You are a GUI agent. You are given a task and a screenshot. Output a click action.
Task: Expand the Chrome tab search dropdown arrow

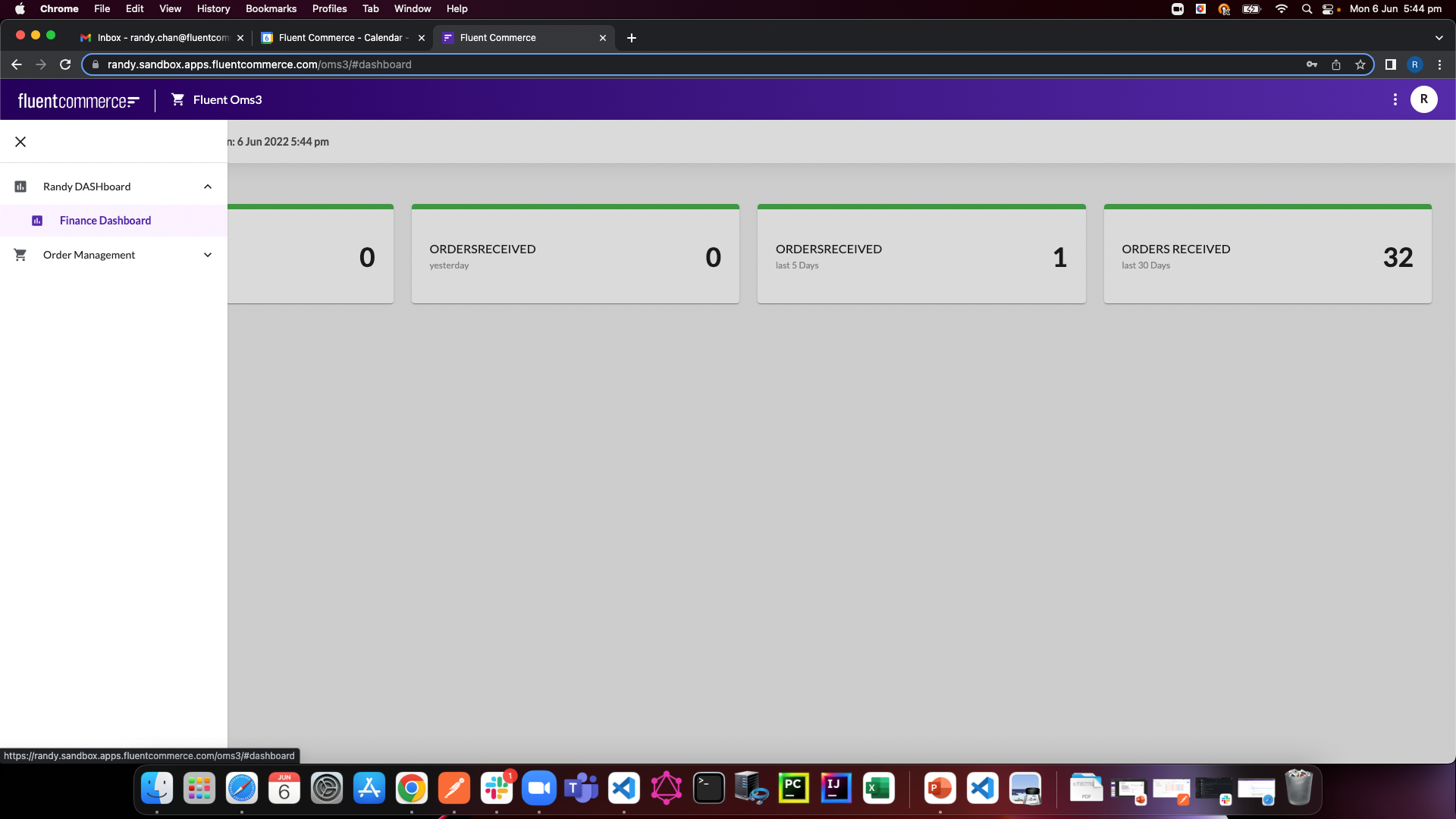coord(1439,38)
